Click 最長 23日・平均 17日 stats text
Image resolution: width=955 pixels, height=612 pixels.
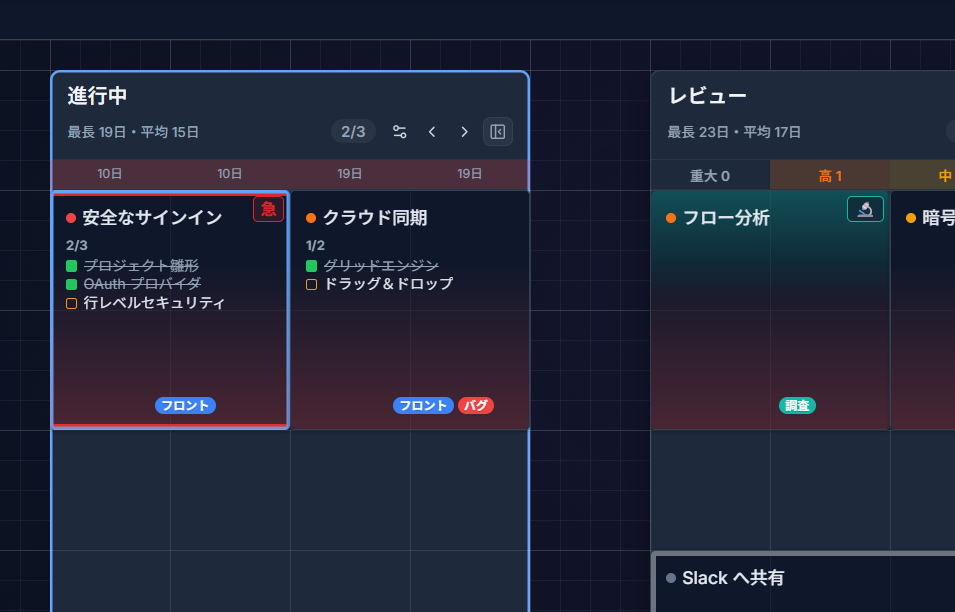tap(734, 132)
